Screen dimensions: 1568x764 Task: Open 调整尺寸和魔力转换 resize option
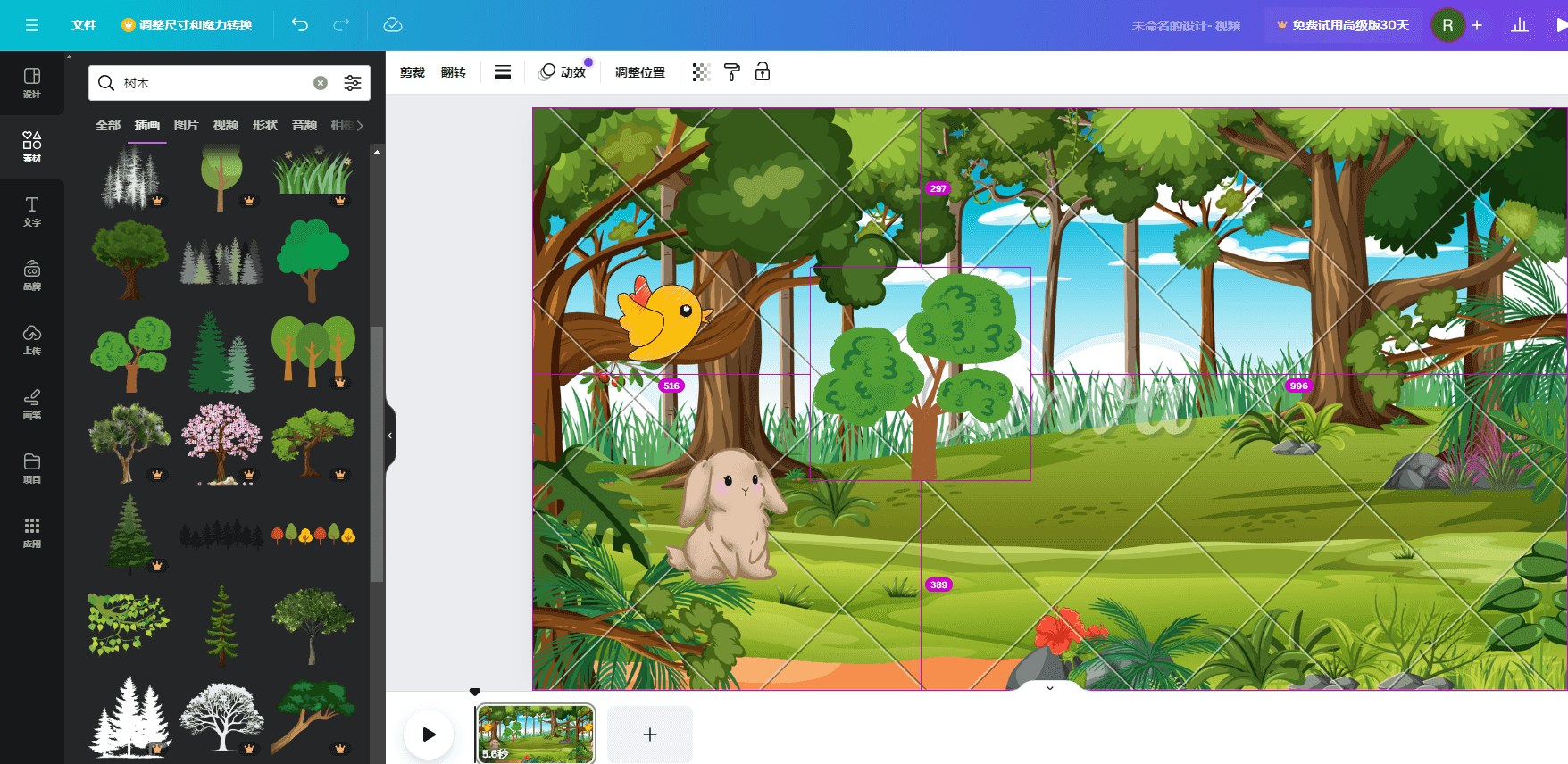pyautogui.click(x=187, y=25)
